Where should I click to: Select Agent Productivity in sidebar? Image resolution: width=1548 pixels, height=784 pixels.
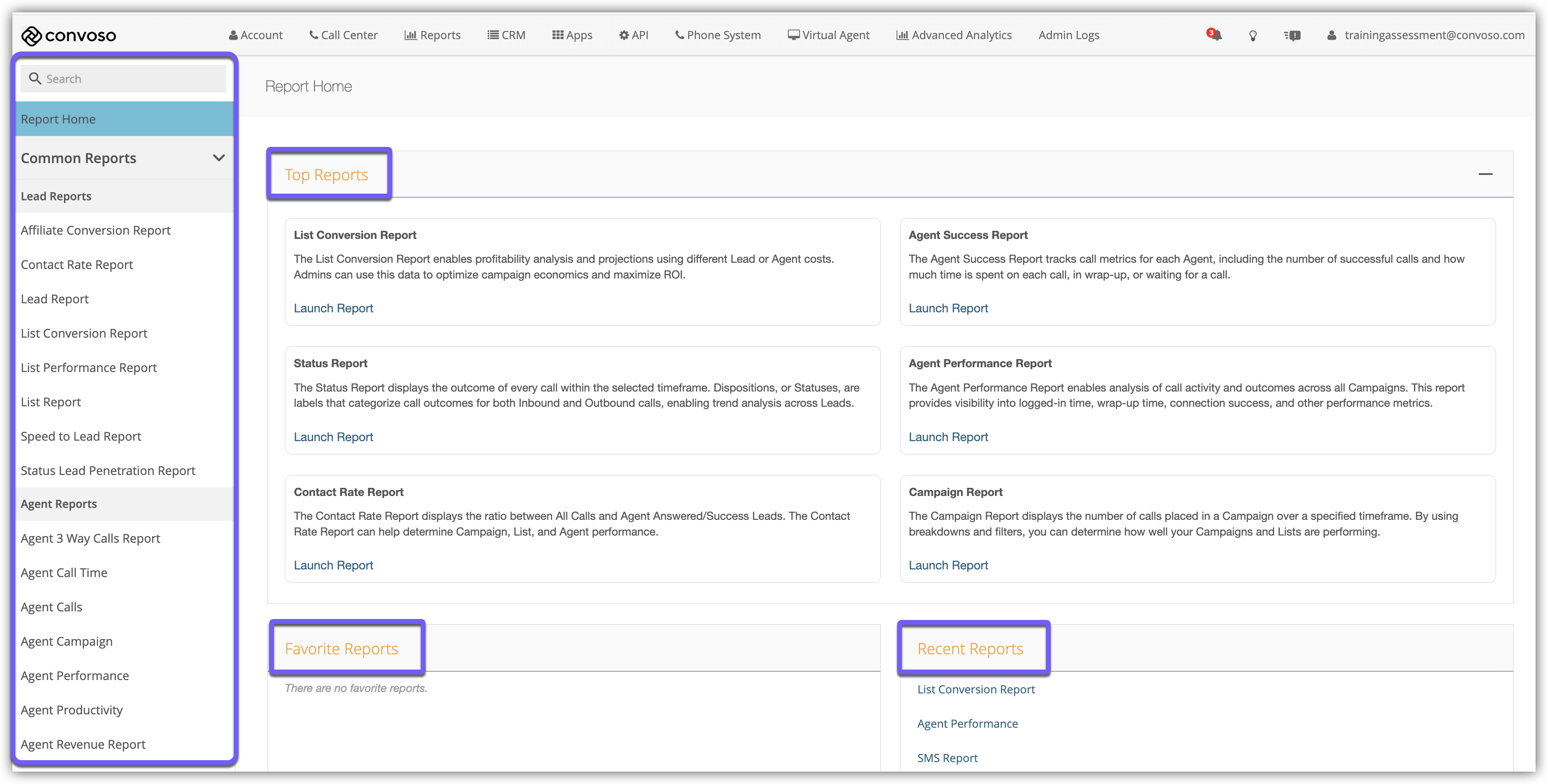coord(72,710)
